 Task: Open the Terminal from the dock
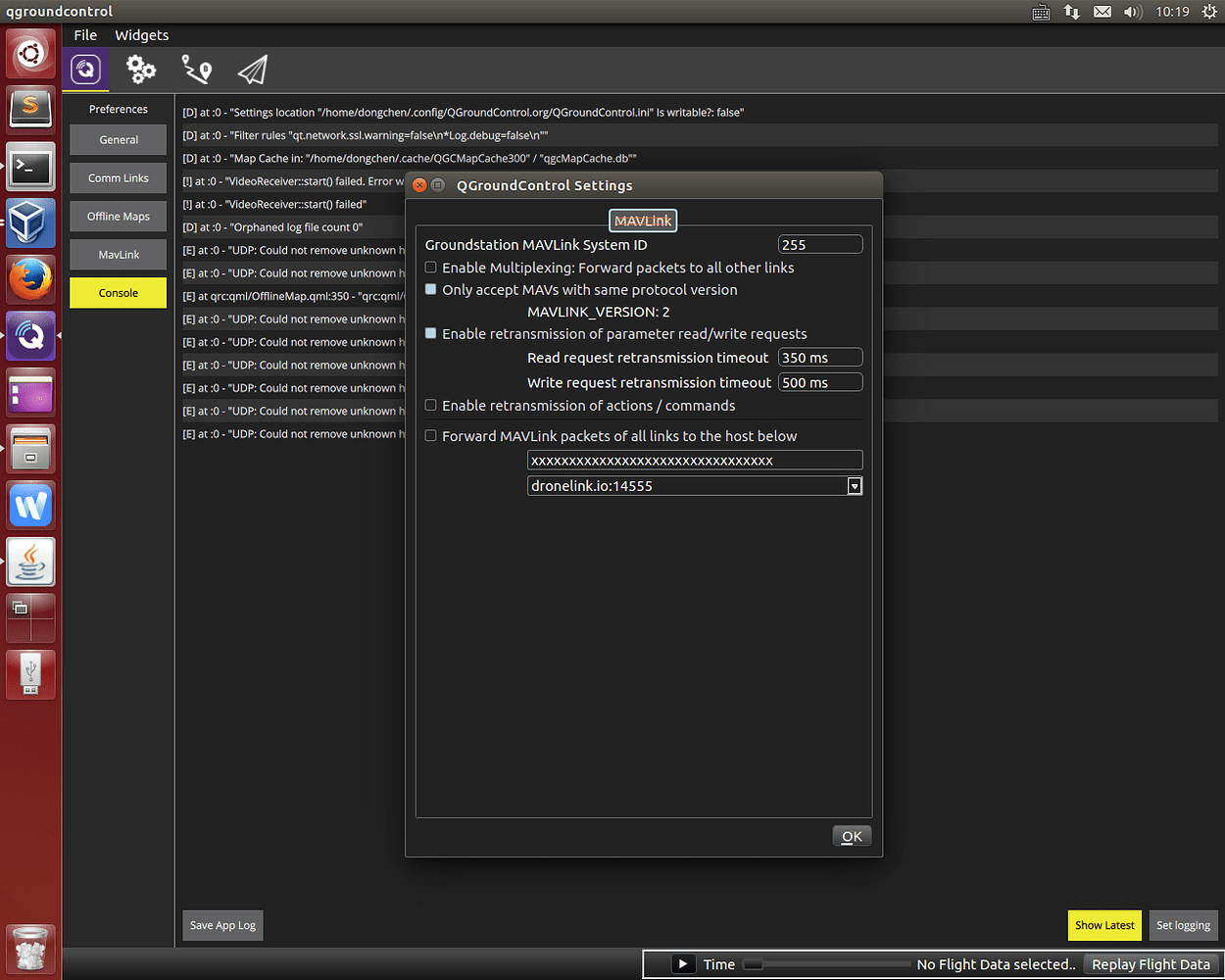(x=30, y=166)
